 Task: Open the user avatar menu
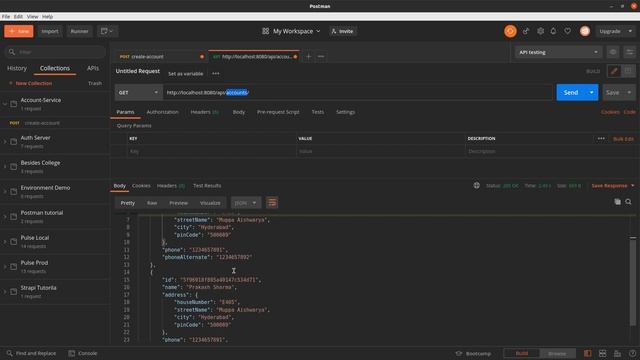point(584,31)
